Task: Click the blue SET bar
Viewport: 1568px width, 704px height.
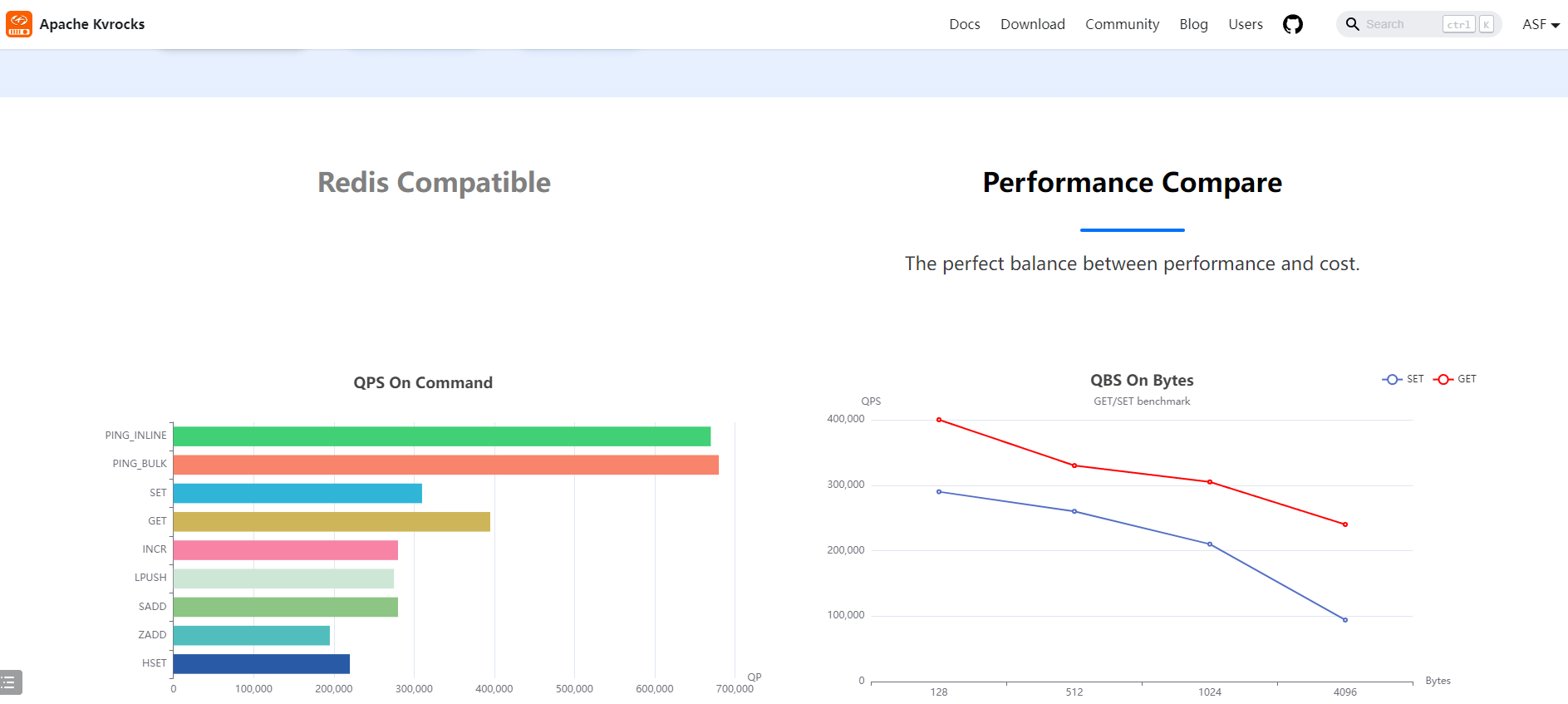Action: tap(297, 493)
